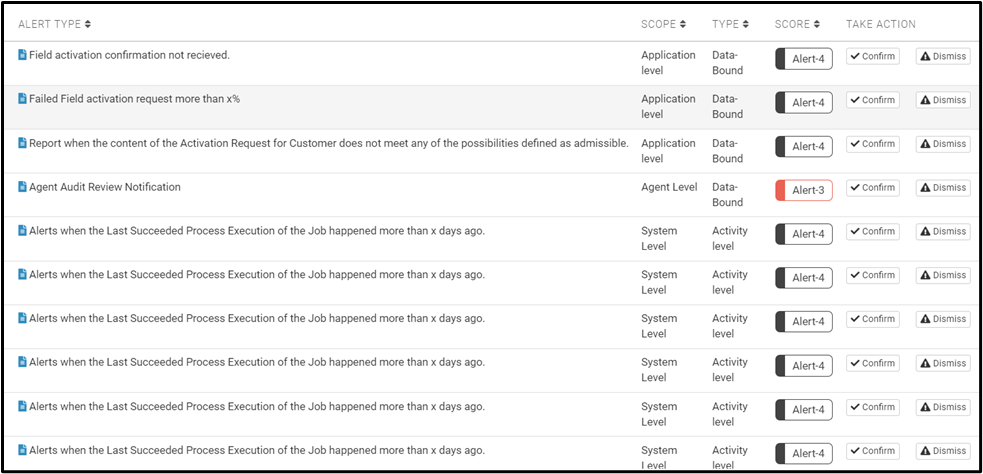
Task: Click document icon beside Report activation request content alert
Action: point(22,143)
